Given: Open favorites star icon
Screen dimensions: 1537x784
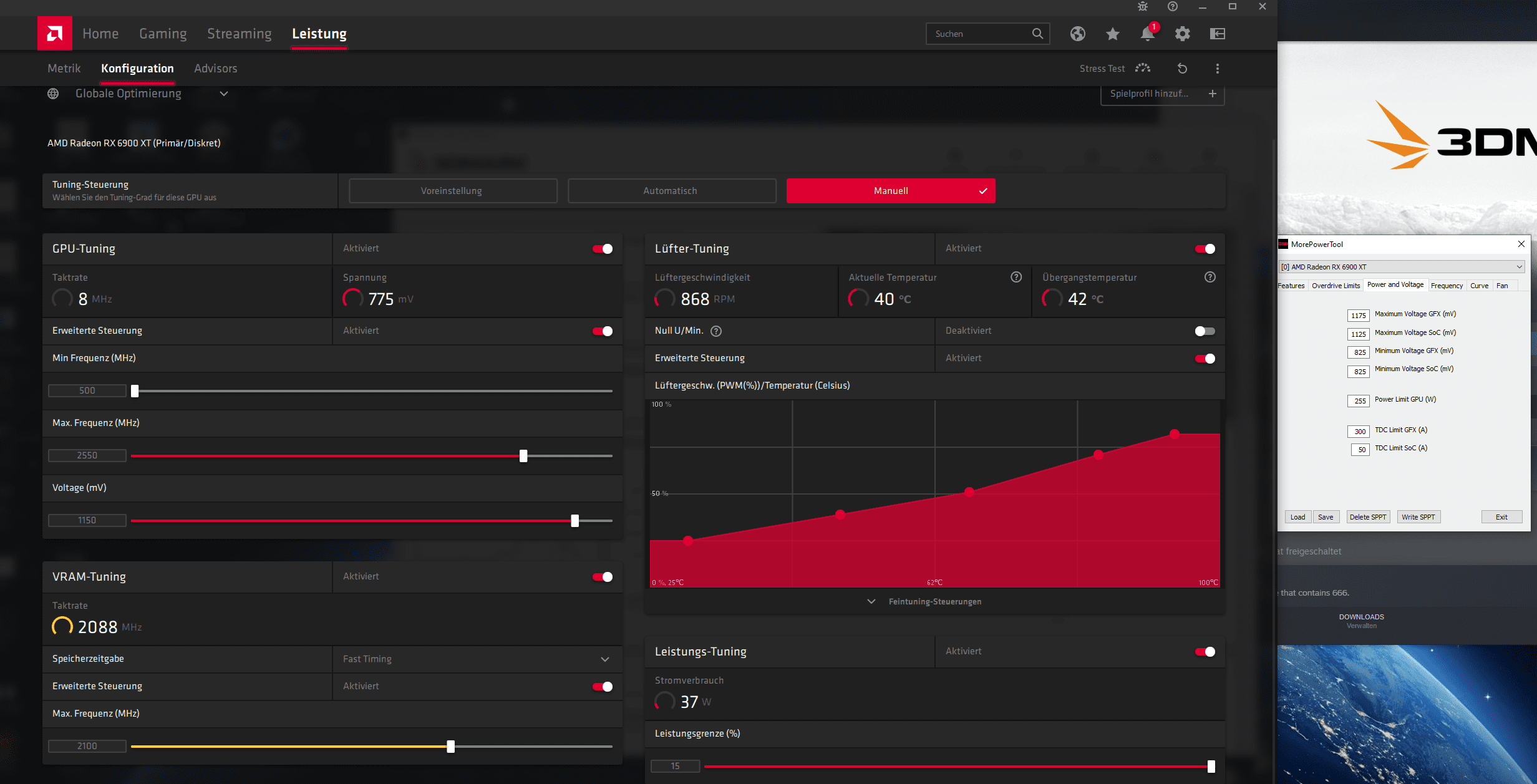Looking at the screenshot, I should pyautogui.click(x=1113, y=34).
